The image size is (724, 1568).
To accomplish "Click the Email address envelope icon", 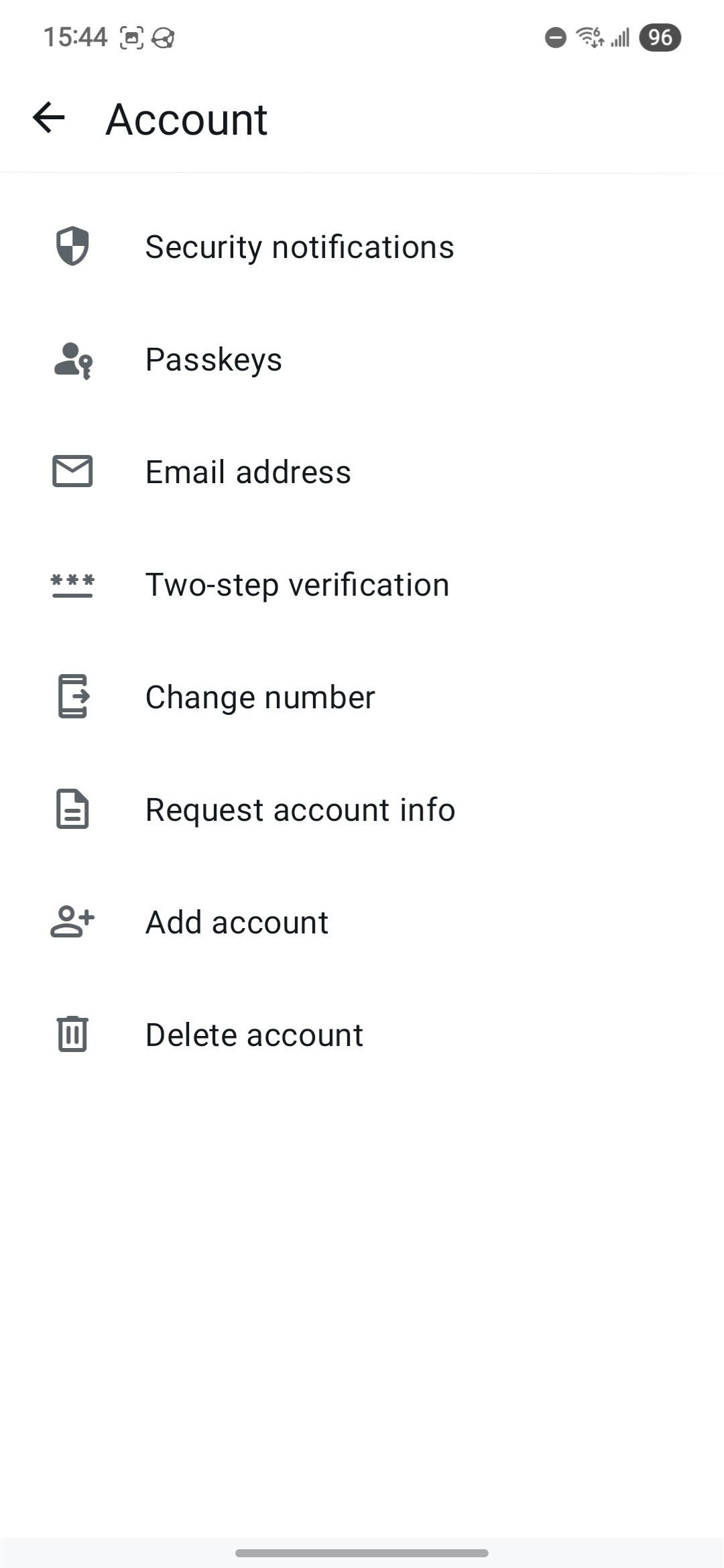I will tap(72, 472).
